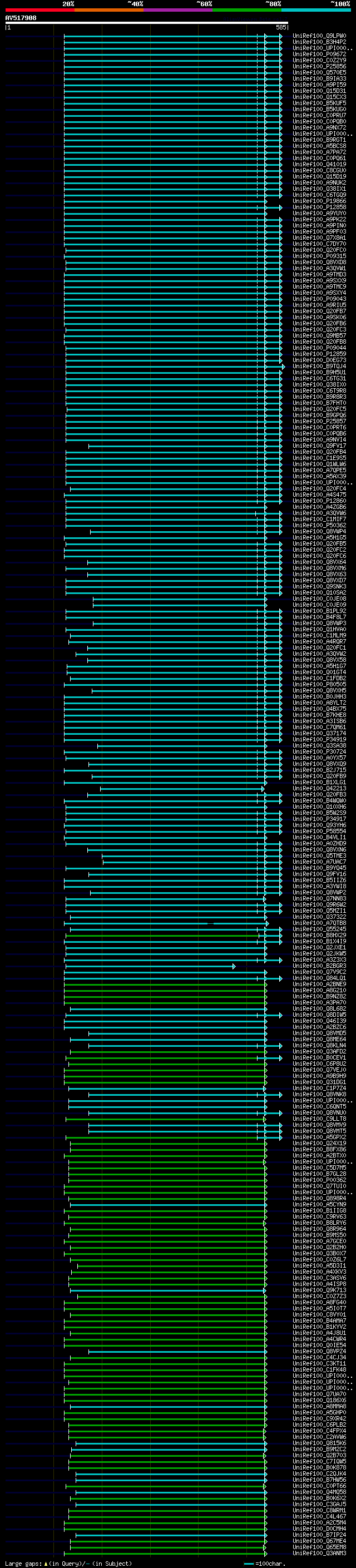Click UniRef100_P19866 hit name
The width and height of the screenshot is (356, 1568).
(319, 201)
